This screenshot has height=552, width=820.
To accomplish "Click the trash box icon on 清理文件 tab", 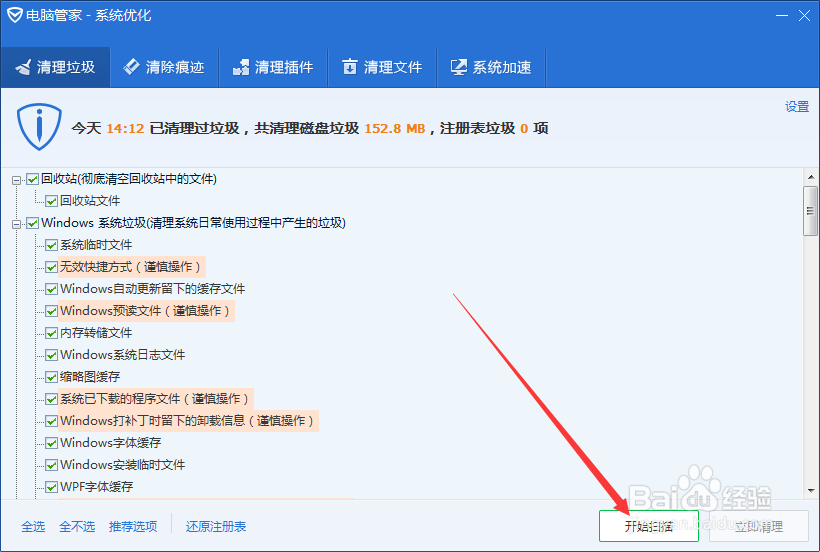I will (349, 67).
